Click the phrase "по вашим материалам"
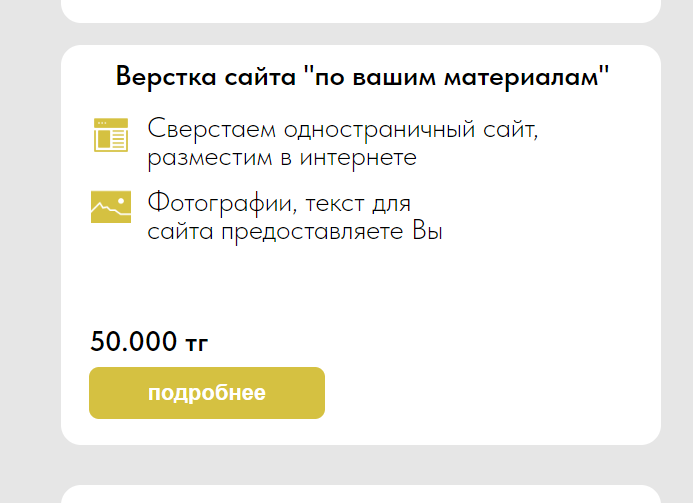The height and width of the screenshot is (503, 693). tap(457, 77)
